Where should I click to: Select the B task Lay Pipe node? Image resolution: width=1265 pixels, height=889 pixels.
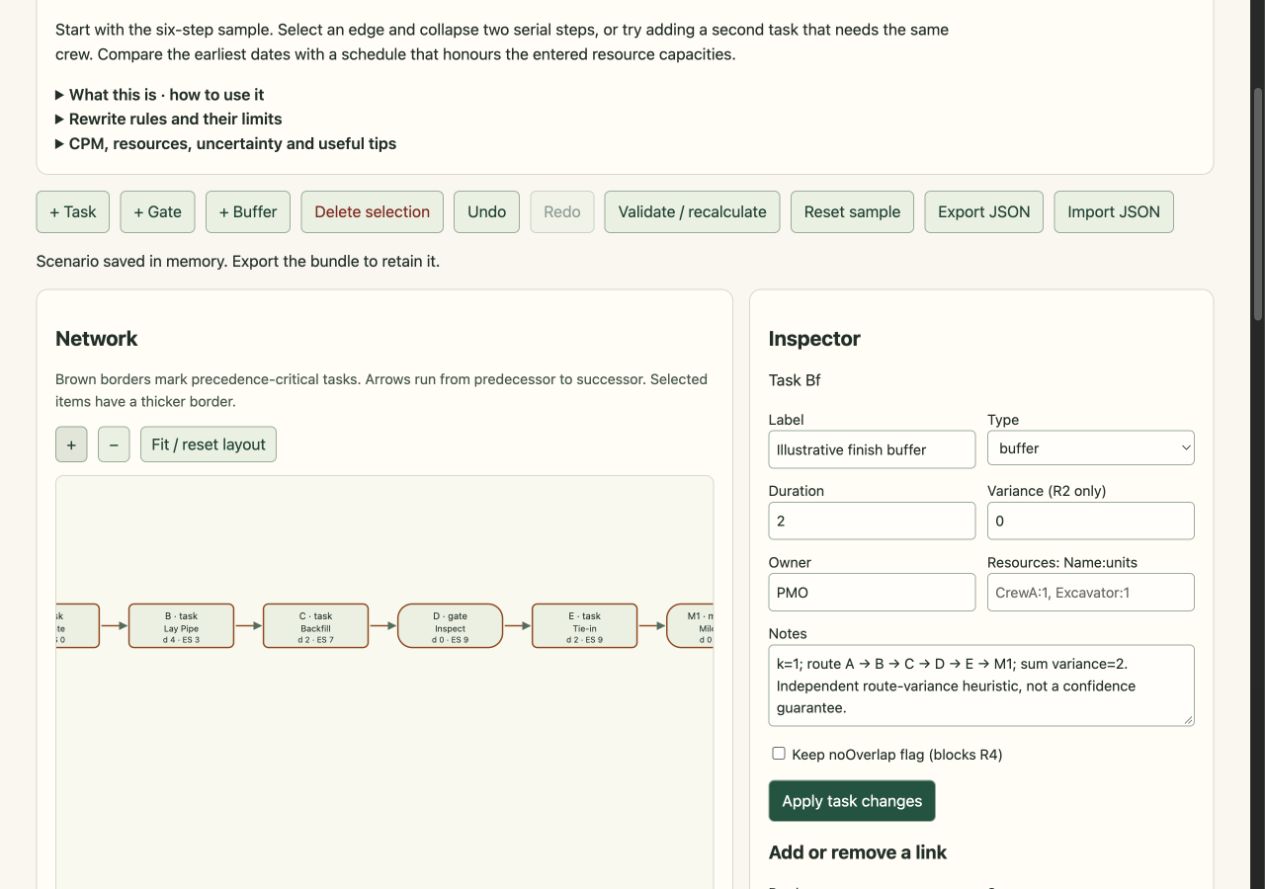tap(181, 626)
